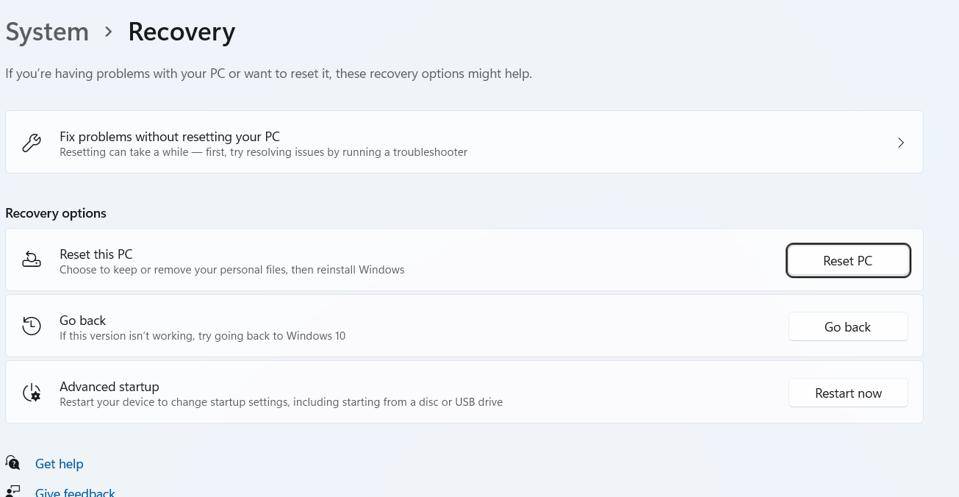Click the Go back button on right
The width and height of the screenshot is (959, 497).
click(x=848, y=327)
